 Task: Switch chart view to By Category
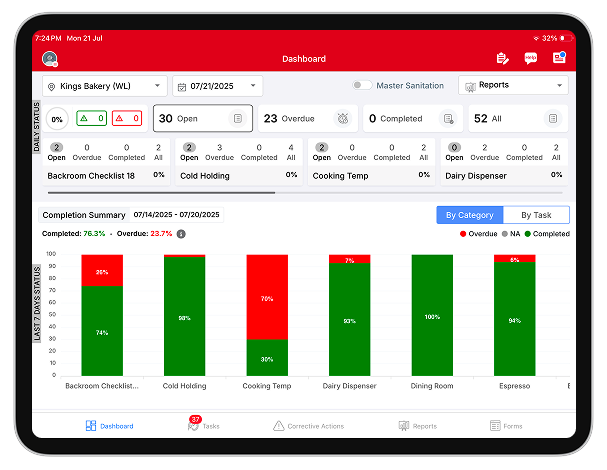coord(469,215)
